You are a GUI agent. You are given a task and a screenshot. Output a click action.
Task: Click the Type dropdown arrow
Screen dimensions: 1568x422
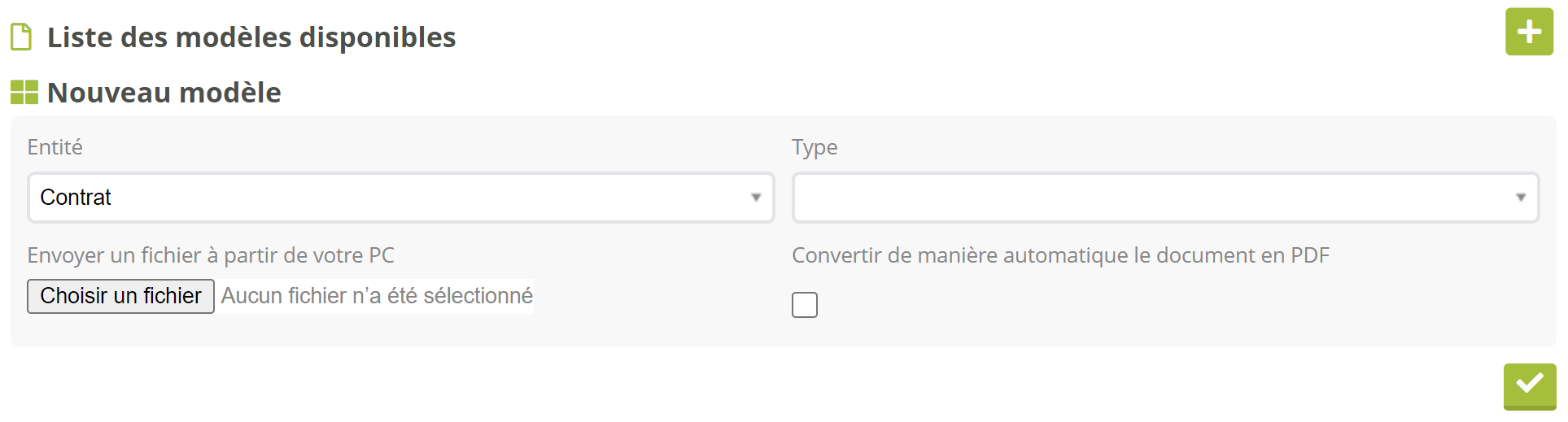click(1520, 198)
